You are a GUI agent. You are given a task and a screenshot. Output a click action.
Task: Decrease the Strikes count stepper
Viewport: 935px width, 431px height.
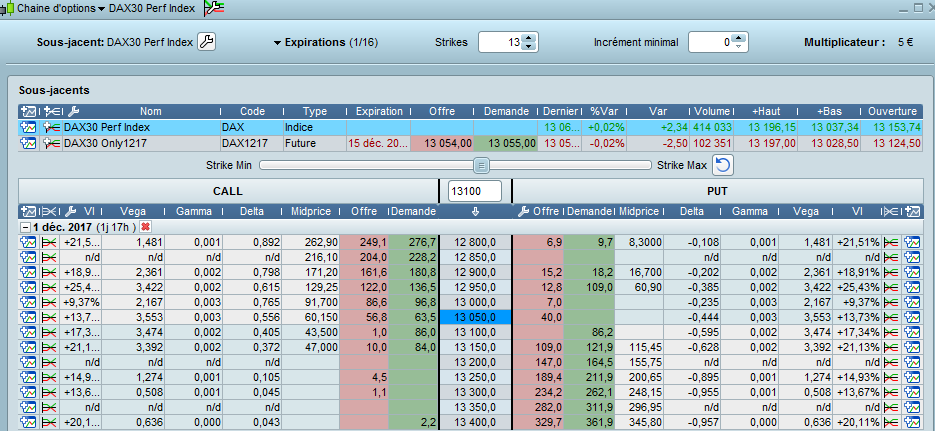(529, 46)
